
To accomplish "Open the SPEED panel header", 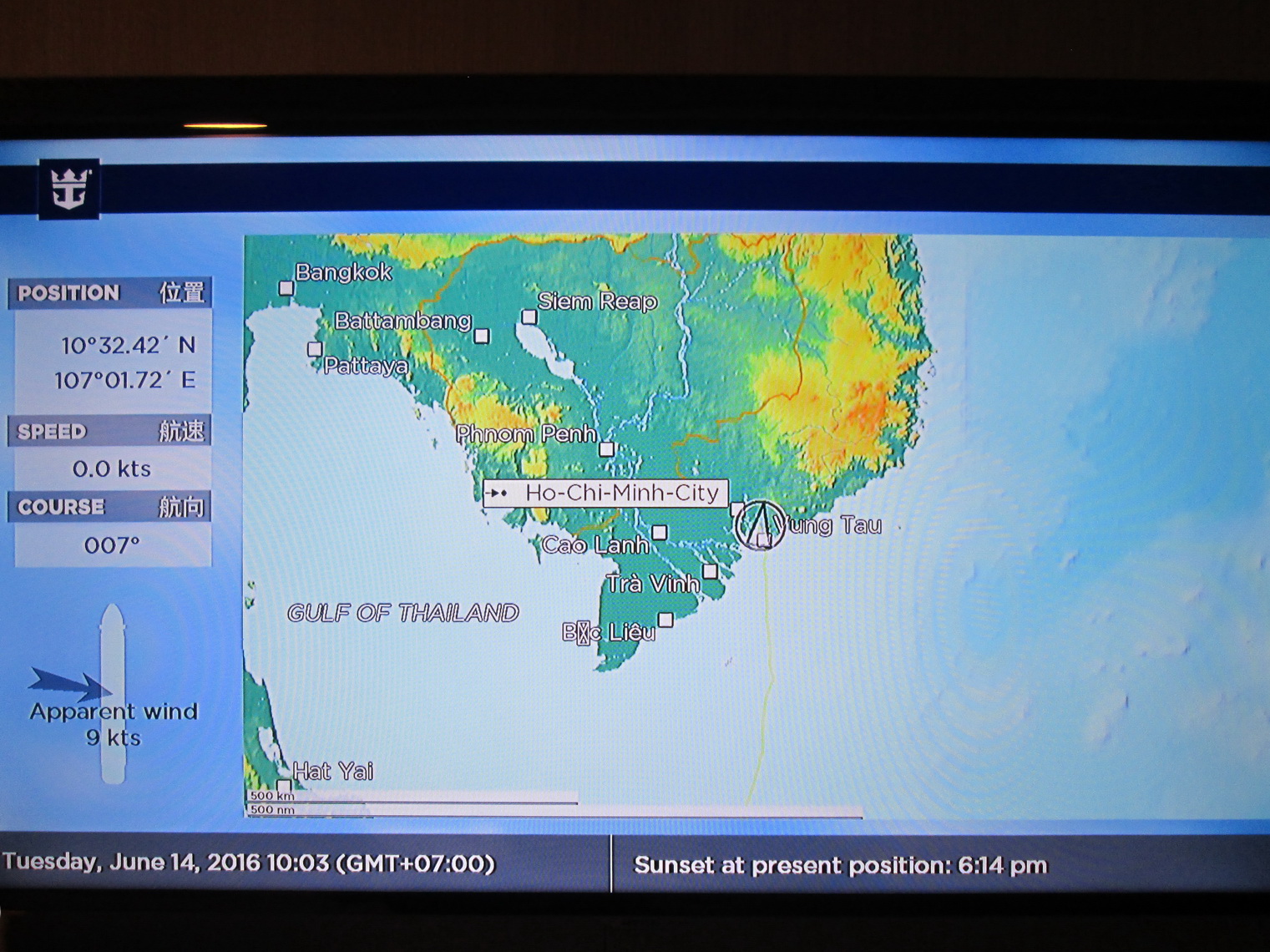I will coord(110,432).
